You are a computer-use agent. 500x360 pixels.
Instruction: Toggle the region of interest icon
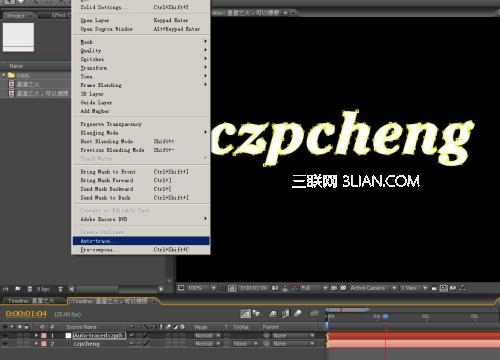point(334,288)
